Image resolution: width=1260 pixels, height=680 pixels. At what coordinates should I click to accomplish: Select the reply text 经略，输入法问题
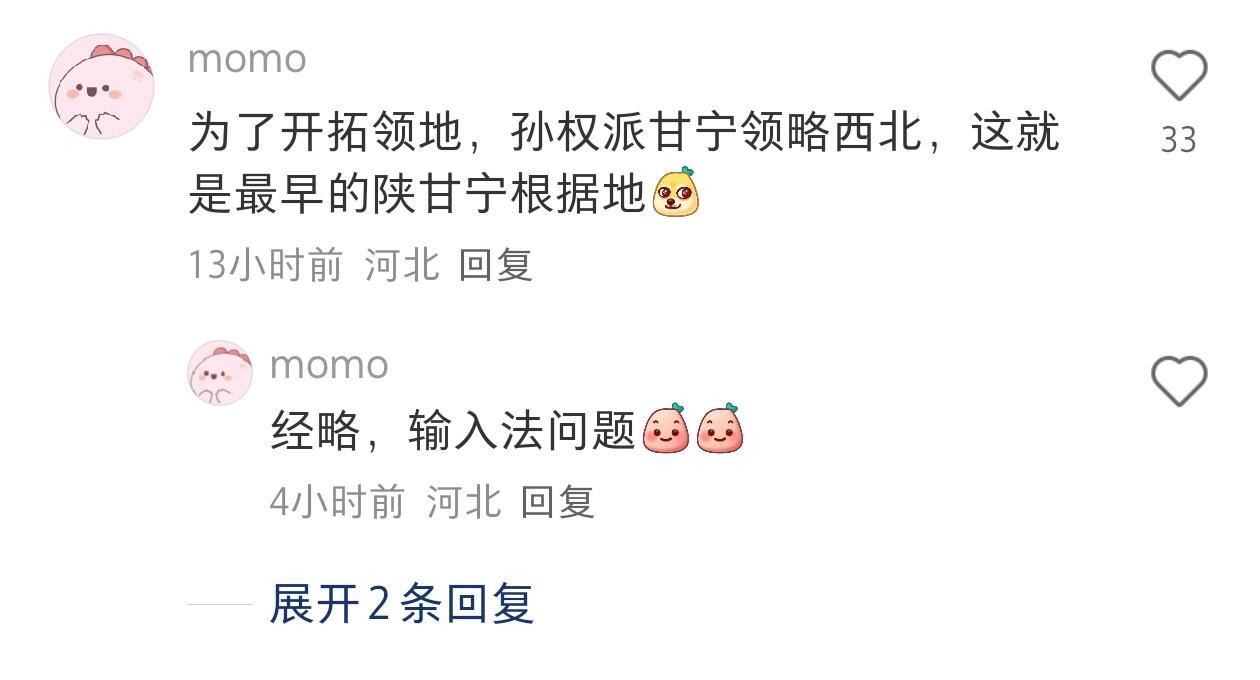(x=453, y=431)
